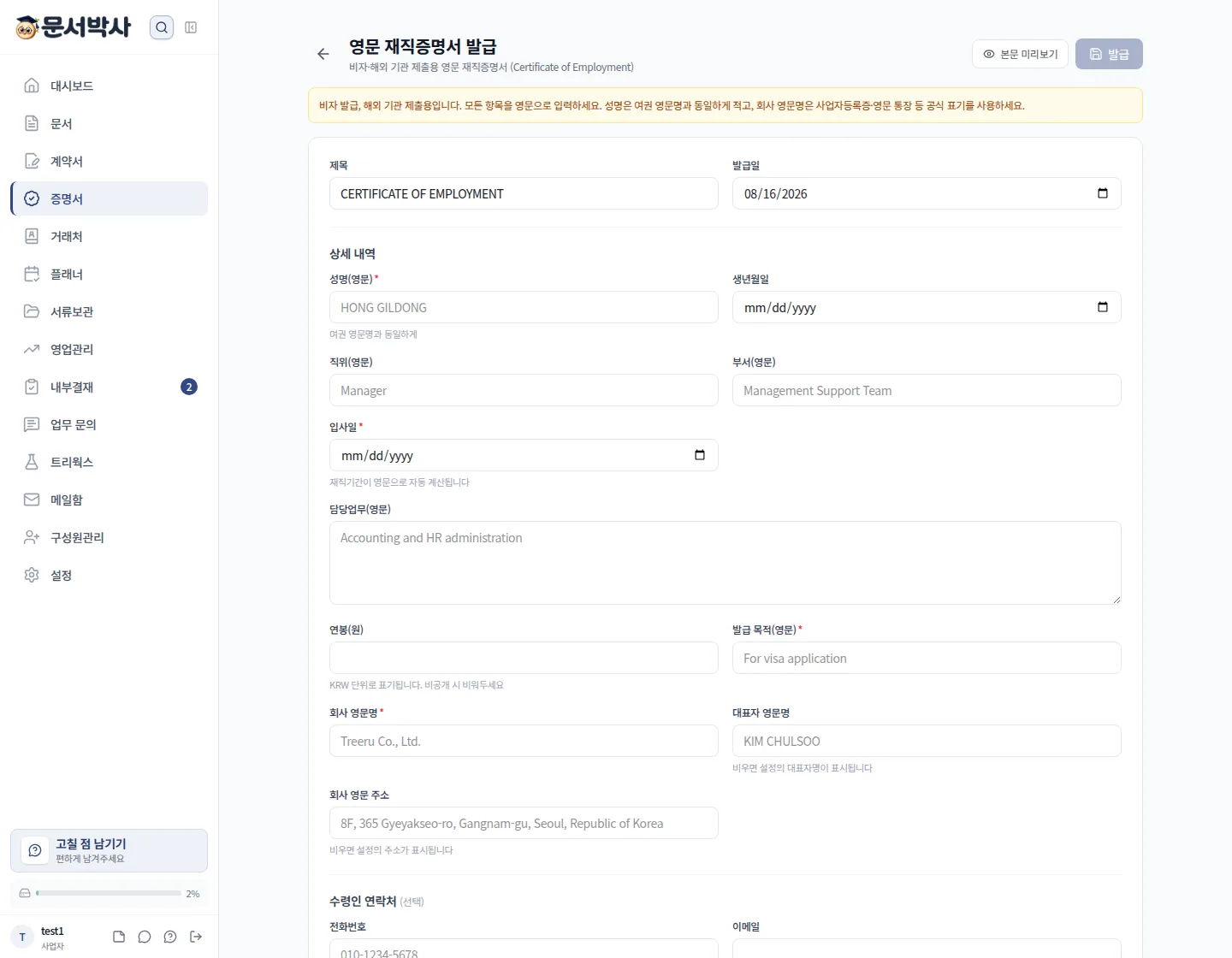Click the 담당업무(영문) text area
1232x958 pixels.
pyautogui.click(x=726, y=563)
